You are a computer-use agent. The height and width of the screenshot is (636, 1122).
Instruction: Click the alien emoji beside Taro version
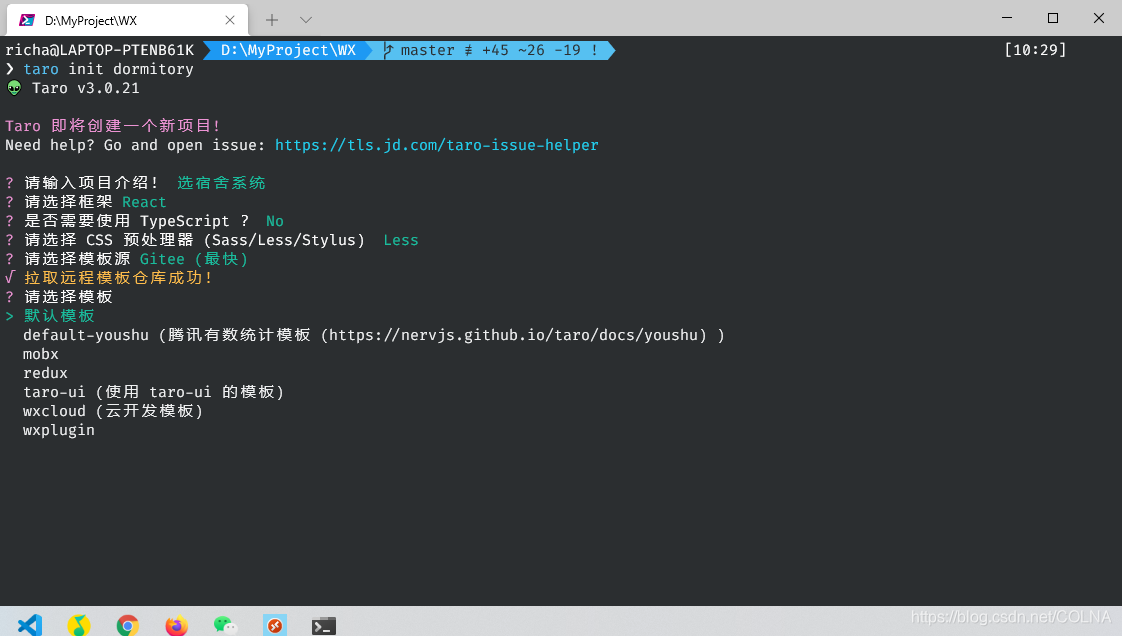tap(14, 88)
